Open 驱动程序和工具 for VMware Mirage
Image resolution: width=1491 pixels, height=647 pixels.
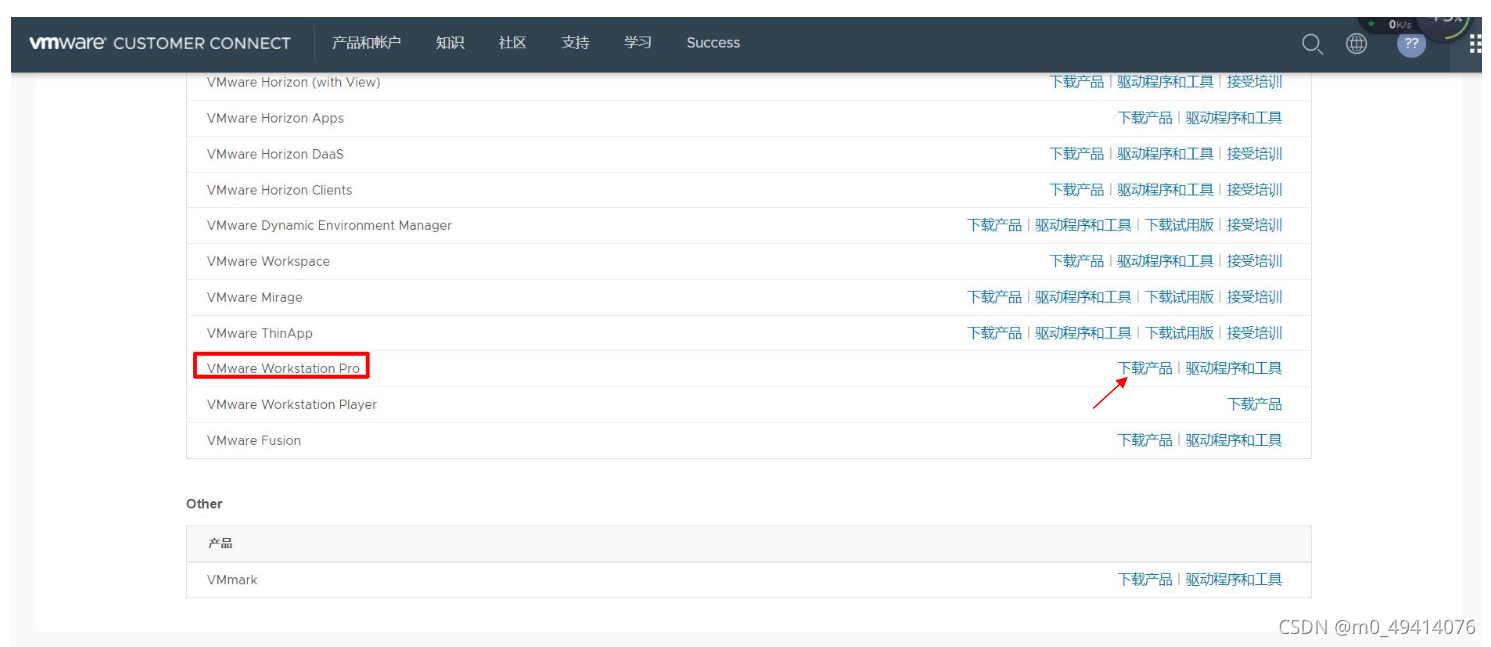tap(1084, 297)
